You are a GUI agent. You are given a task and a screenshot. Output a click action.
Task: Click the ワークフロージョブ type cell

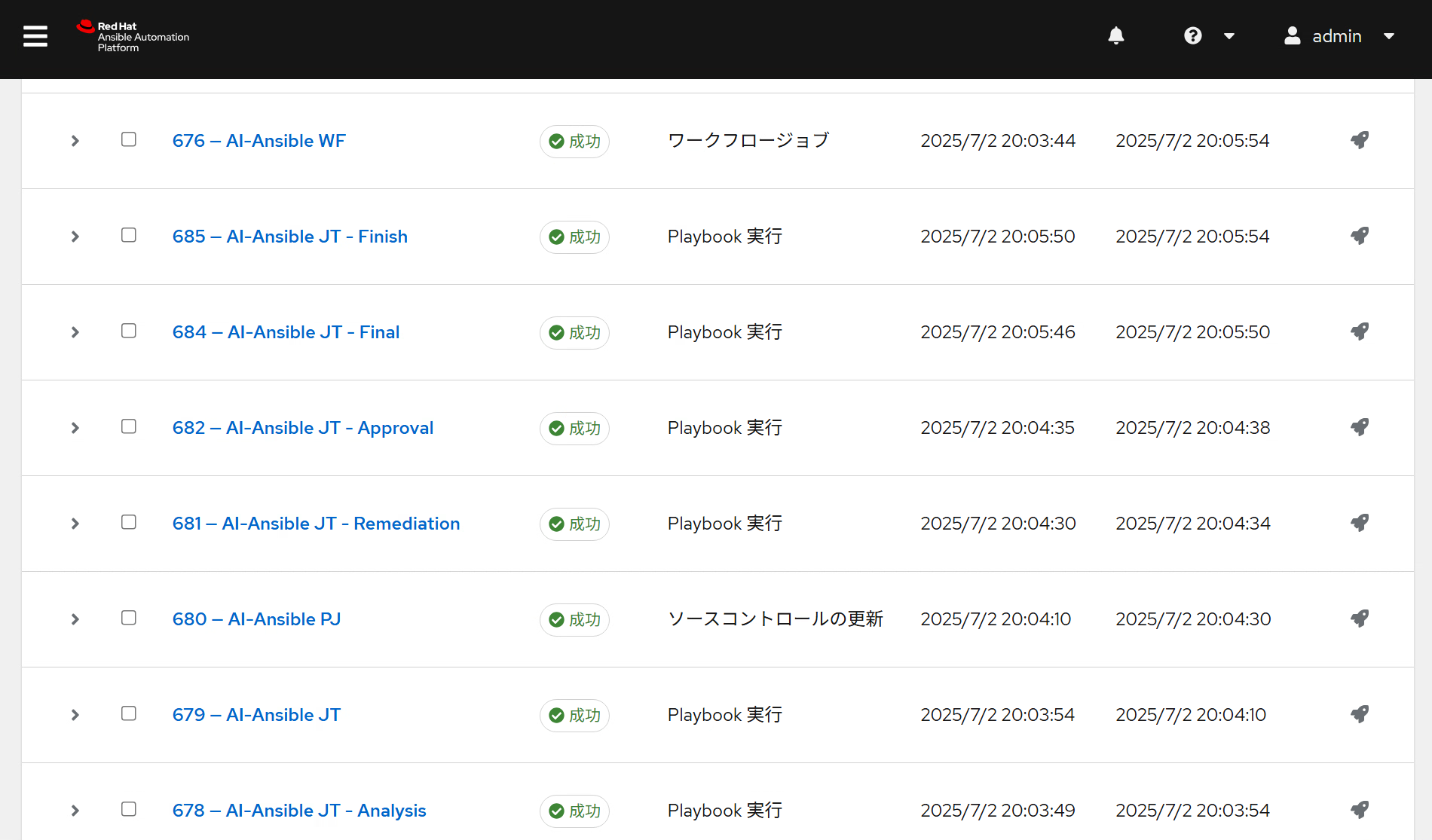tap(748, 141)
